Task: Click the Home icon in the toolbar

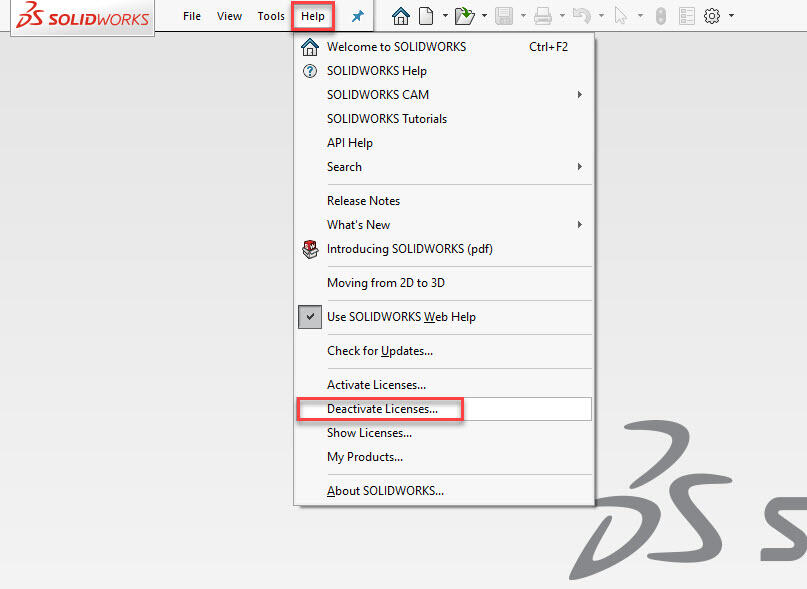Action: [x=401, y=16]
